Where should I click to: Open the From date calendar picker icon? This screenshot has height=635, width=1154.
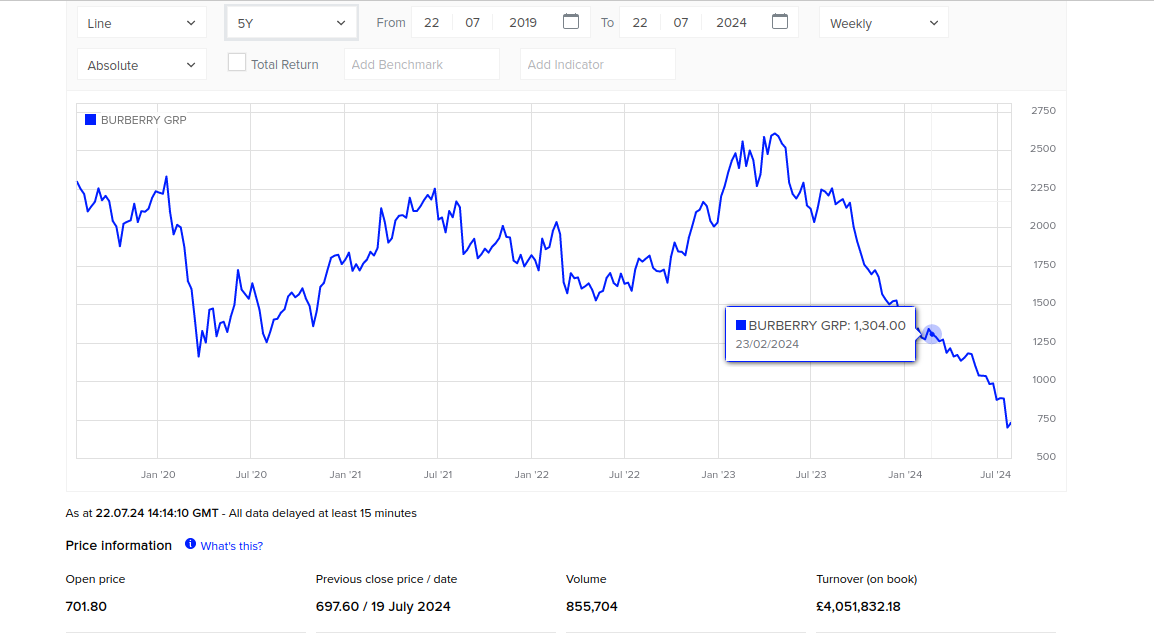click(x=571, y=22)
